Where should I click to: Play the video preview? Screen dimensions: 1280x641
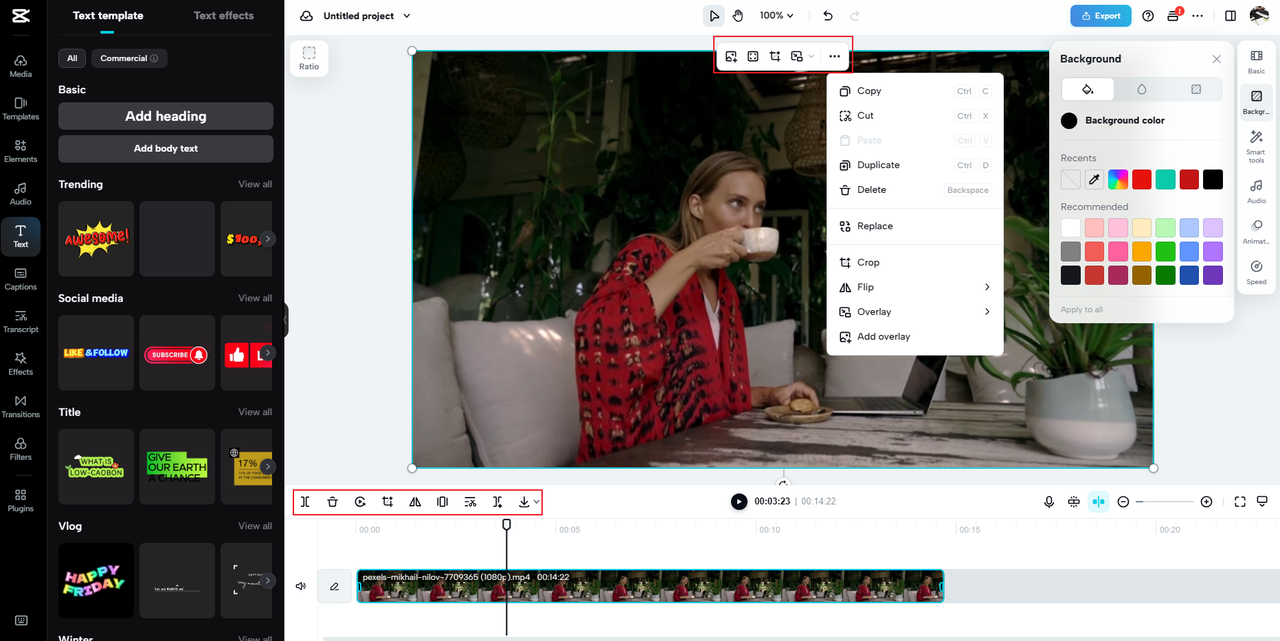739,502
